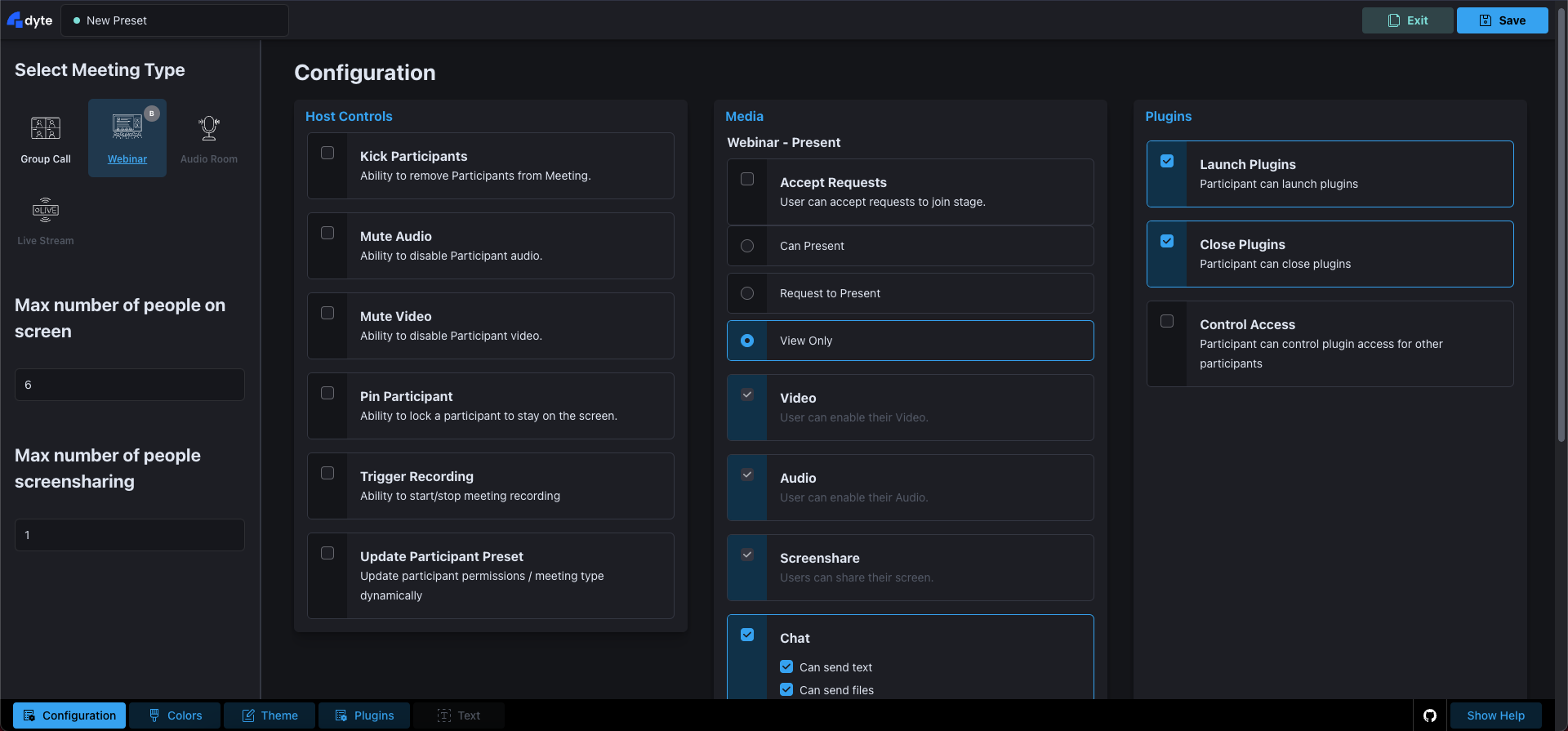Select the Can Present radio option
1568x731 pixels.
747,246
